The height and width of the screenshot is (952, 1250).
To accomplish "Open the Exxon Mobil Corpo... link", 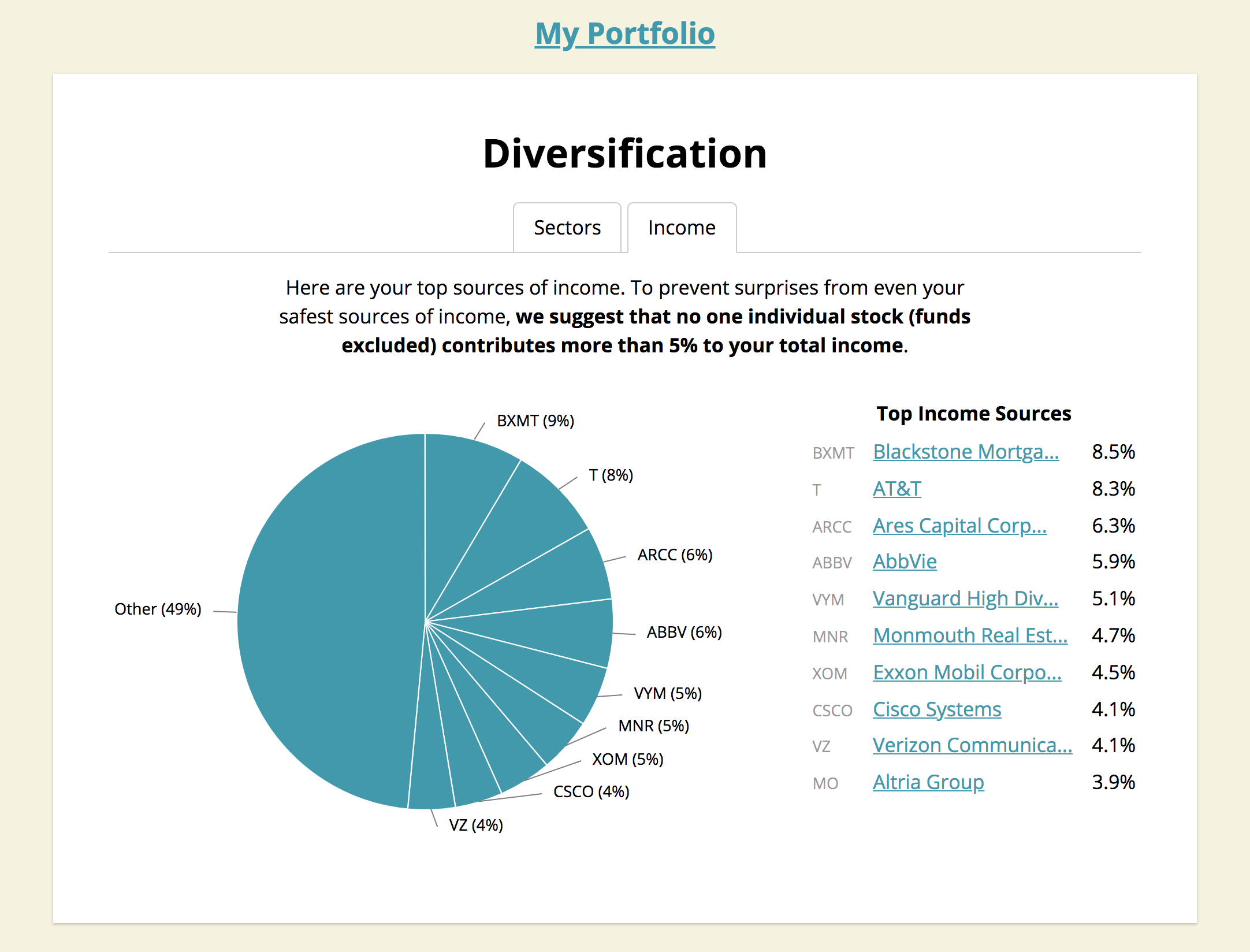I will [x=967, y=672].
